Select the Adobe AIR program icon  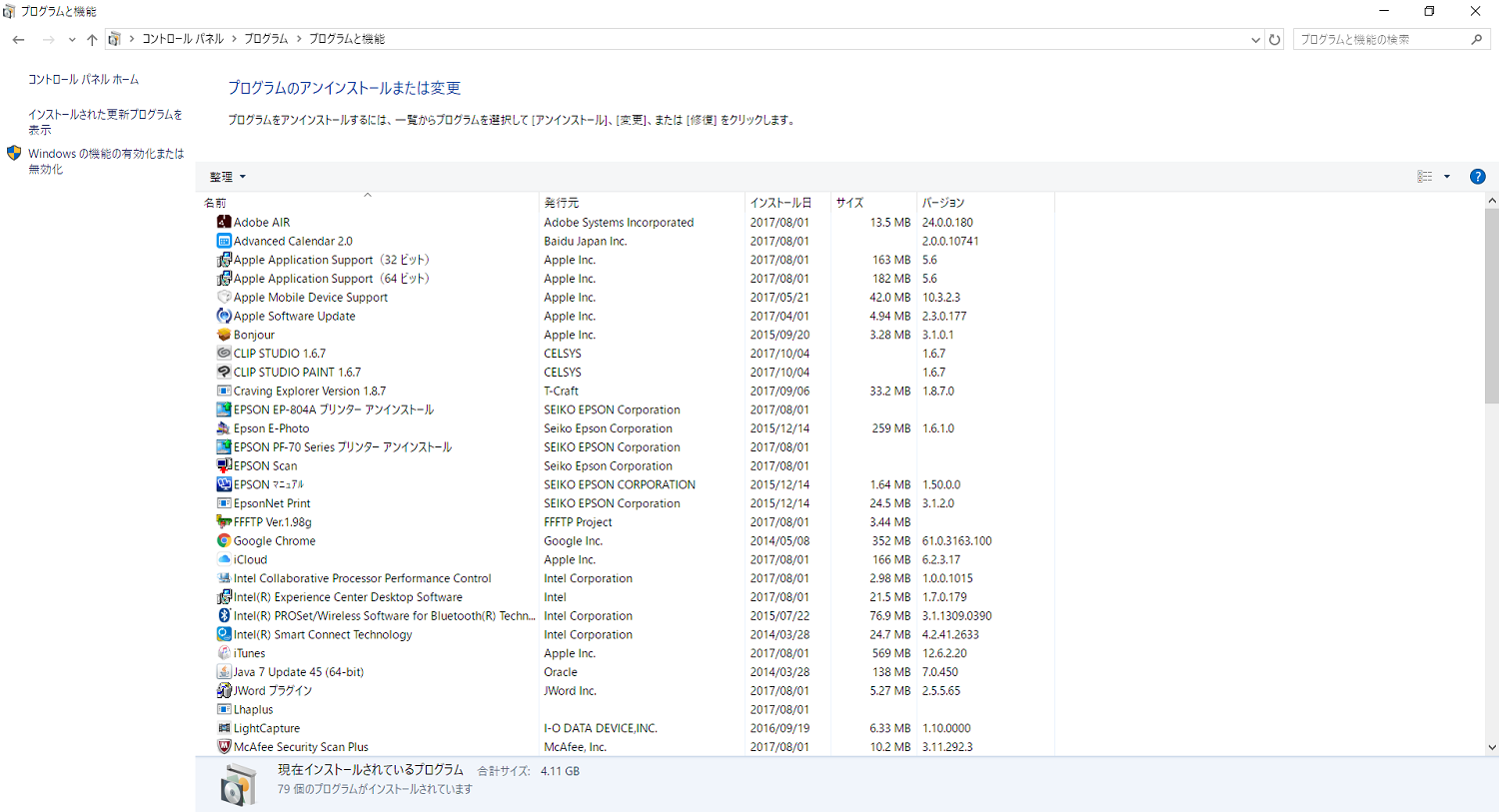tap(224, 222)
